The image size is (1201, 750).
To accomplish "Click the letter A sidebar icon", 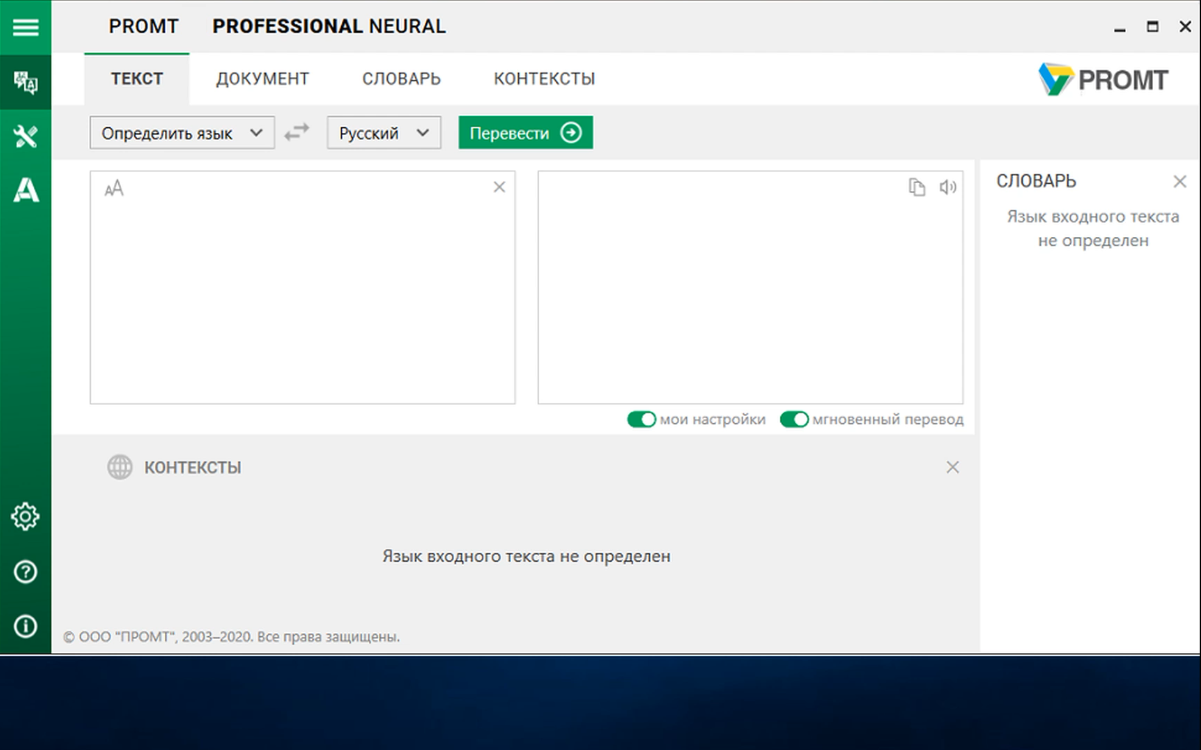I will (26, 189).
